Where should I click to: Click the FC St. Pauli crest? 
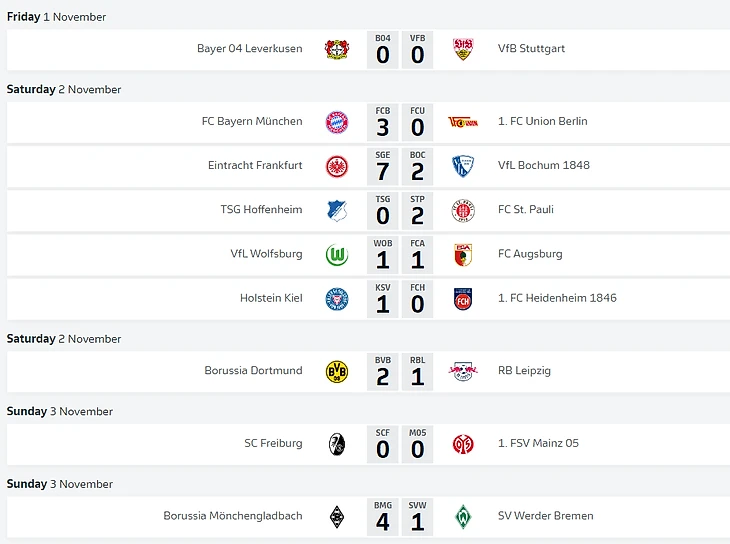click(x=463, y=210)
